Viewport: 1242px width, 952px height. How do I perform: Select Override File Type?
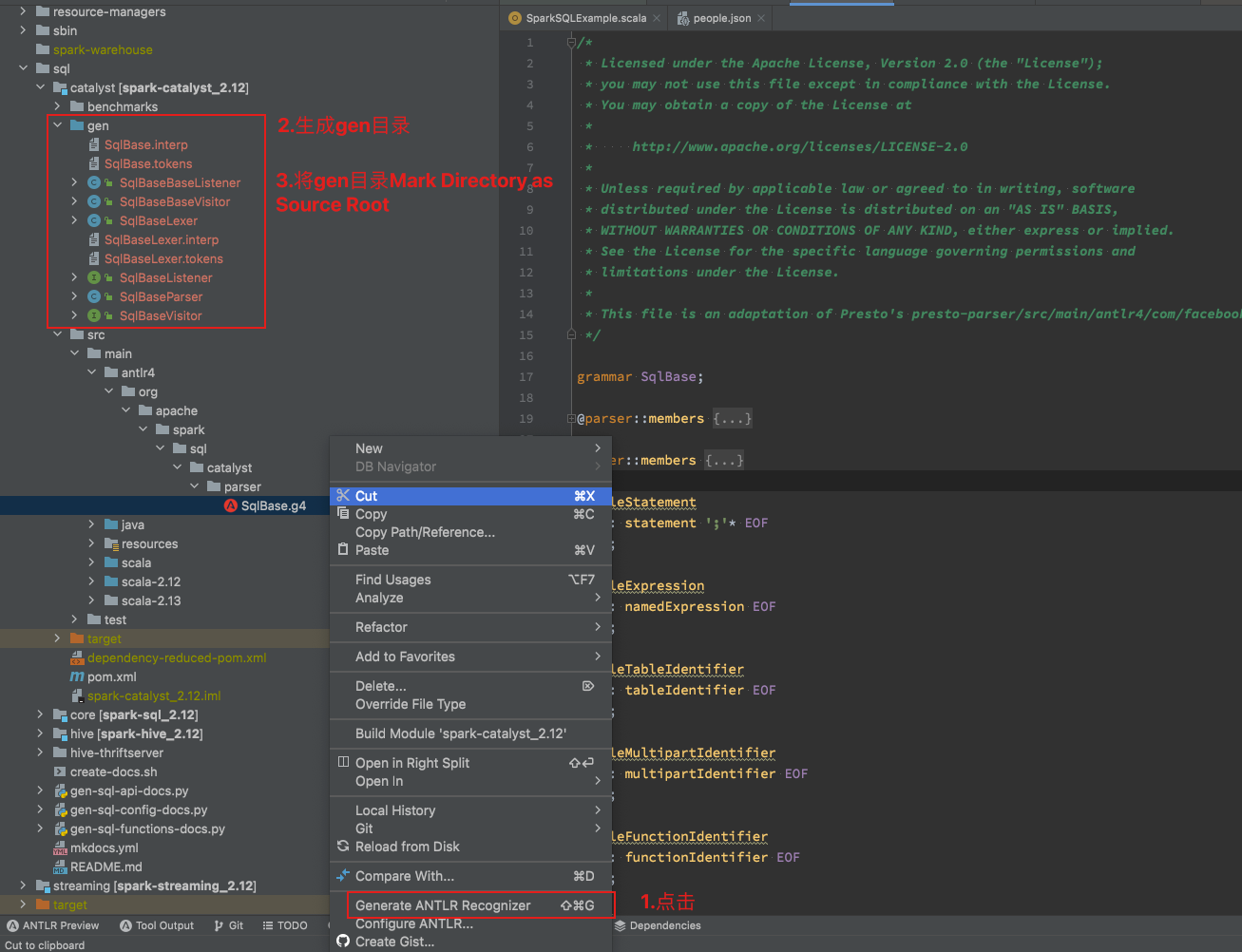coord(470,704)
